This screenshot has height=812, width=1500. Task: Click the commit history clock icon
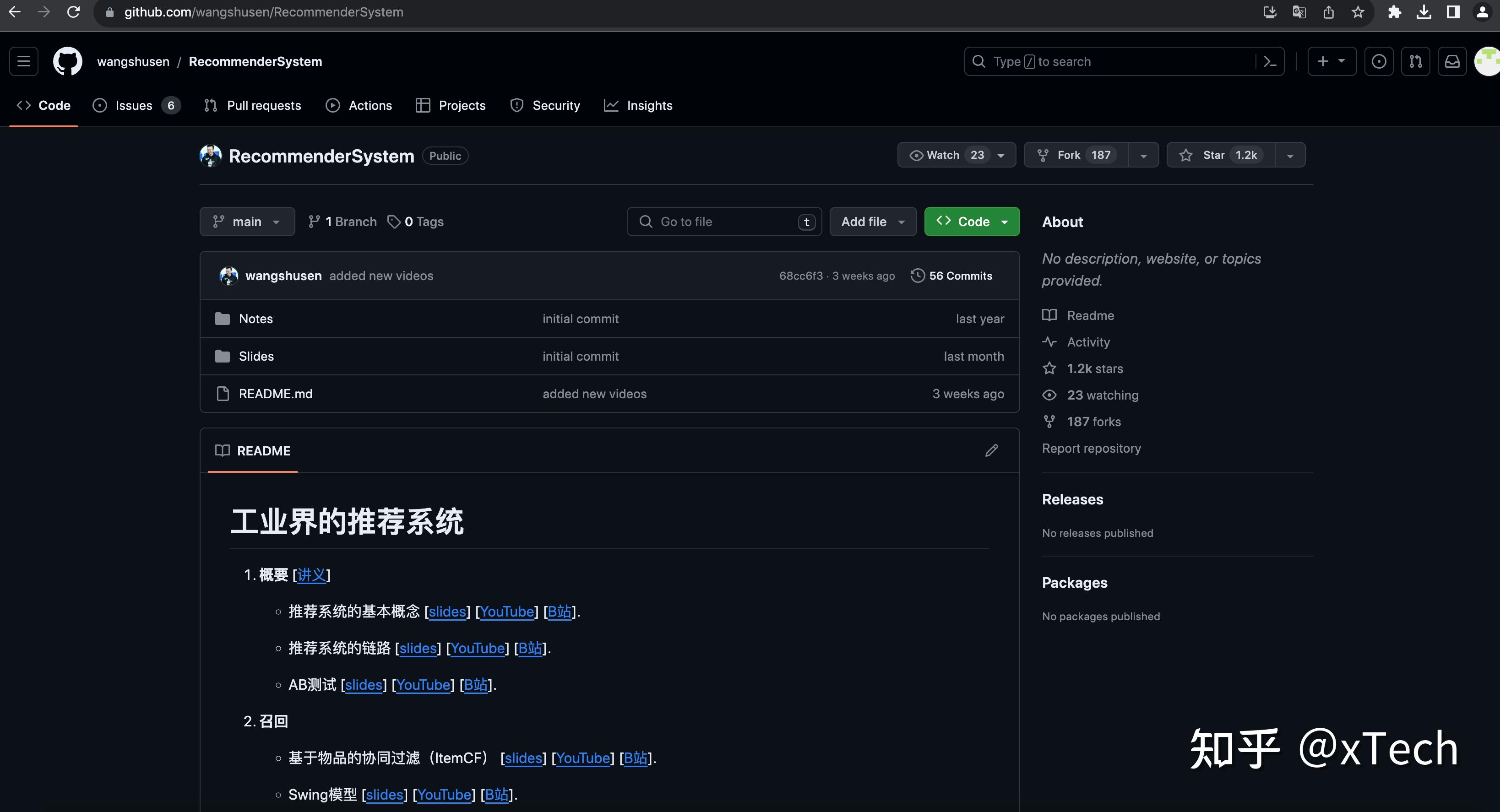[x=918, y=276]
